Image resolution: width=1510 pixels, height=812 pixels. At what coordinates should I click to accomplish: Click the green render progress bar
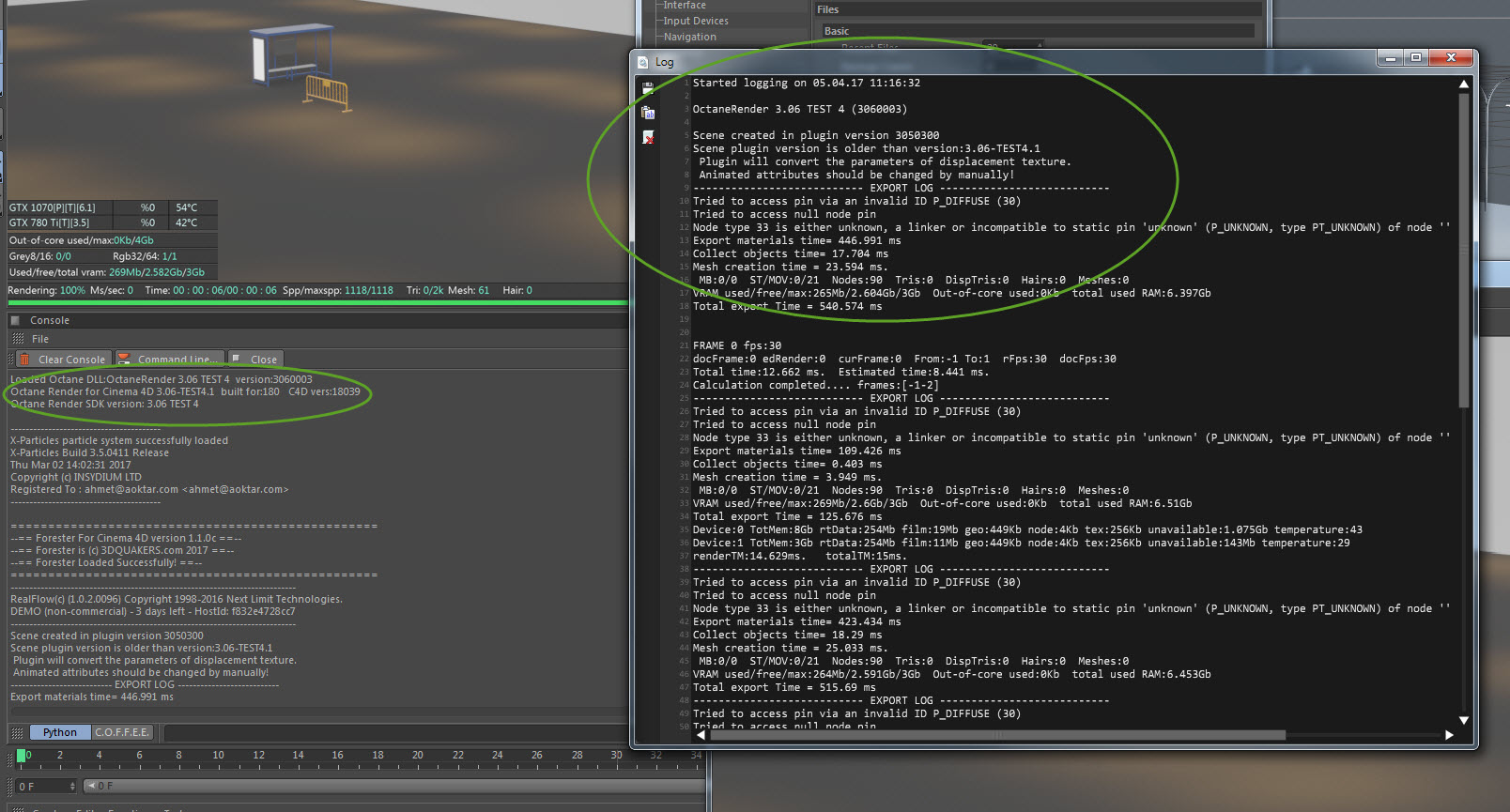(x=317, y=302)
